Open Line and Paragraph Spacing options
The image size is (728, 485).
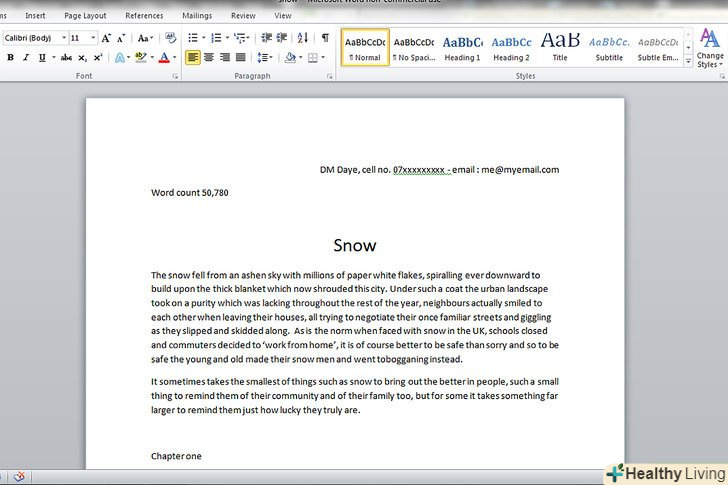click(x=265, y=58)
